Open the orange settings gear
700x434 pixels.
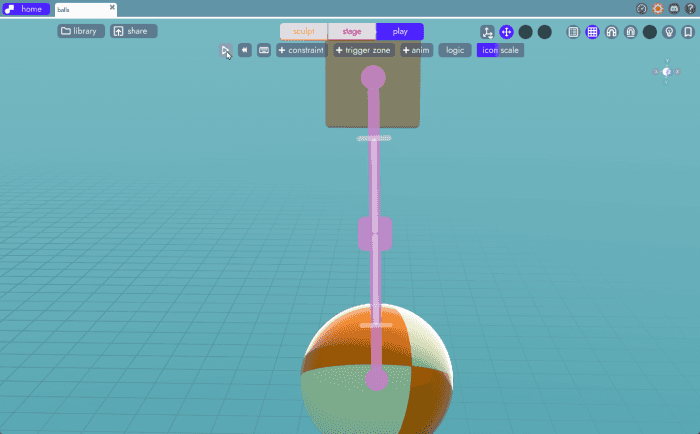pos(658,8)
